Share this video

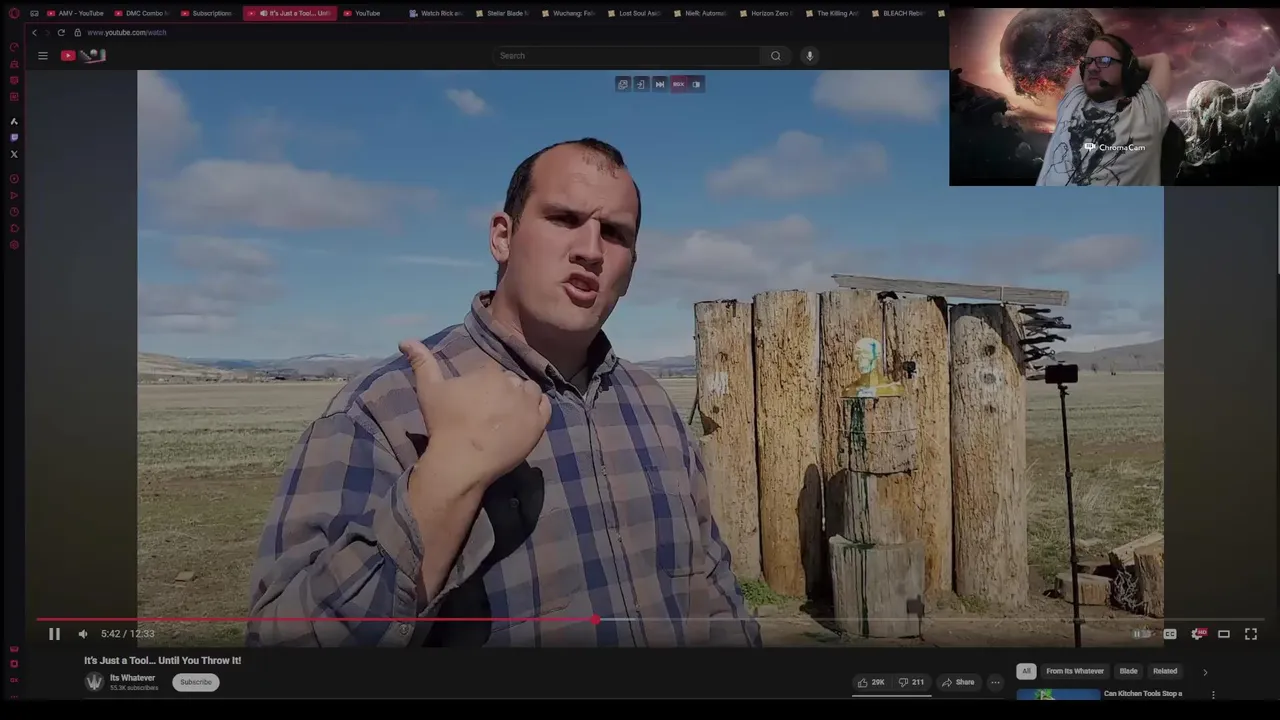pyautogui.click(x=958, y=683)
